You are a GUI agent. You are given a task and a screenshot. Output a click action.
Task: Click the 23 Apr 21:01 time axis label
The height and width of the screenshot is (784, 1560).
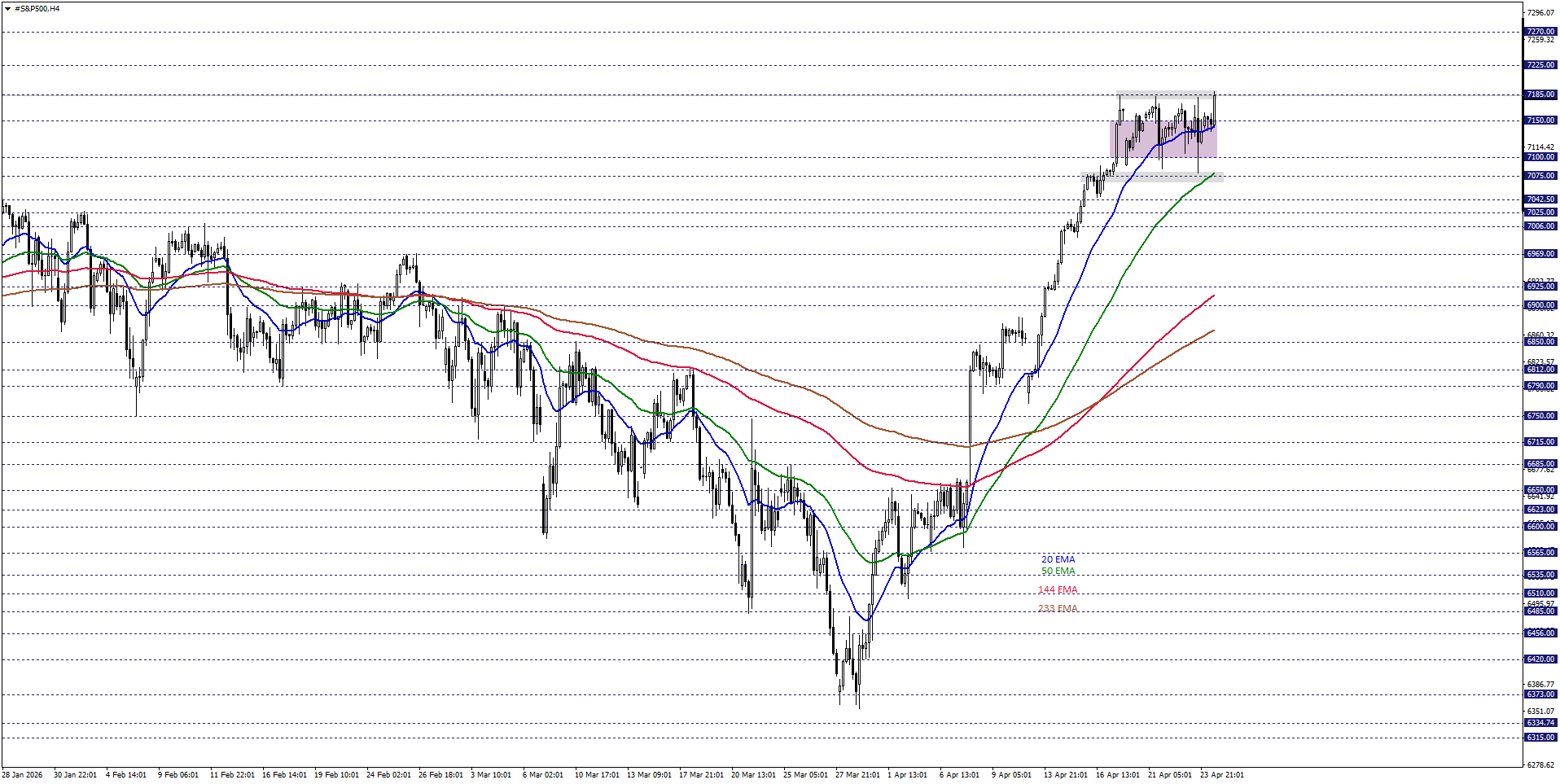click(x=1220, y=775)
